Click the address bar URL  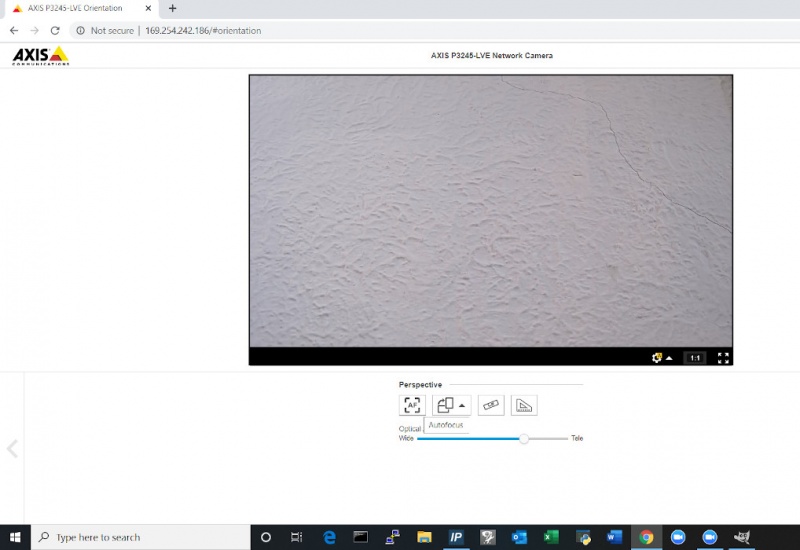(x=203, y=31)
